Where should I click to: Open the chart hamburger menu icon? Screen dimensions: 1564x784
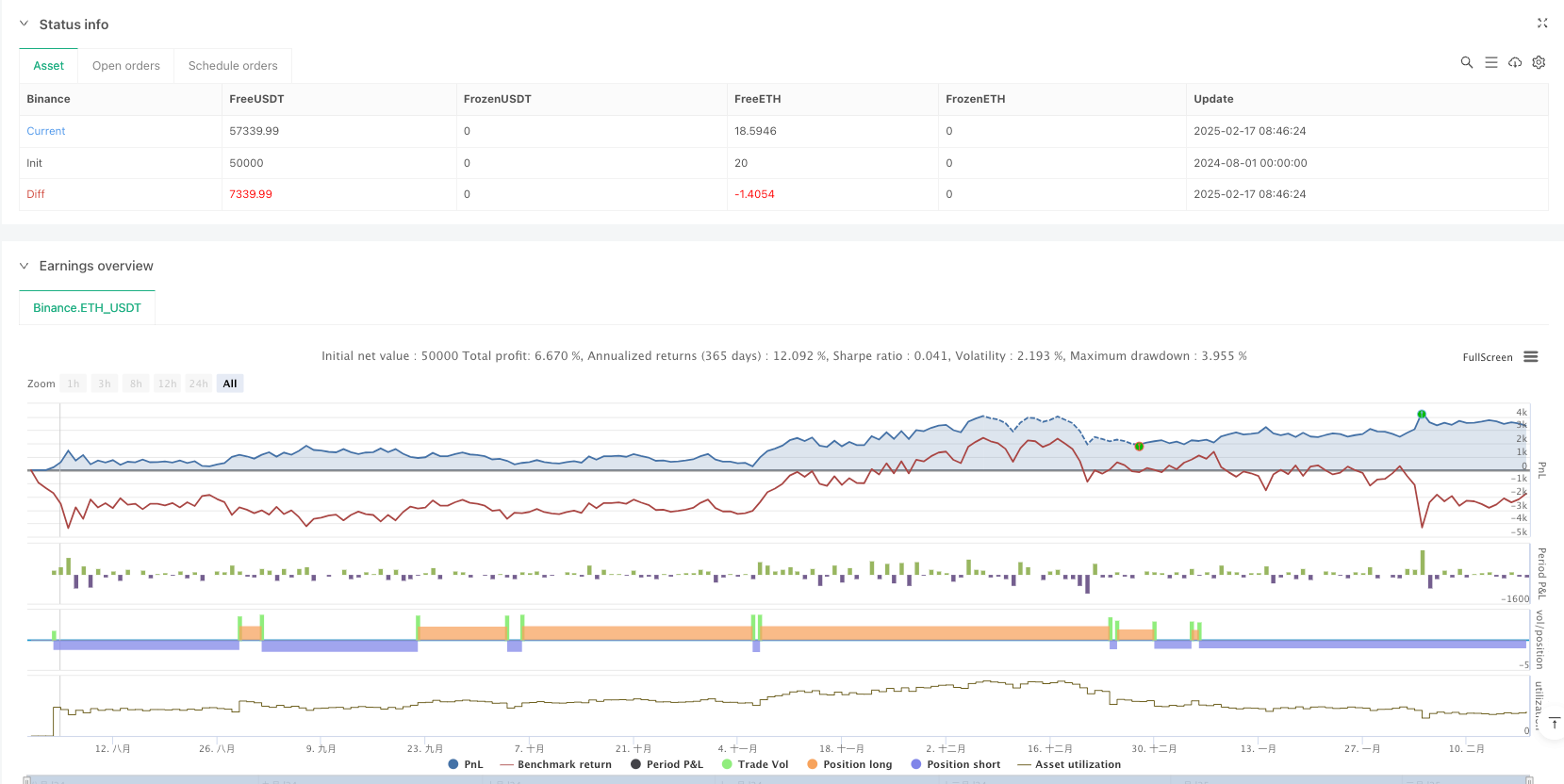[x=1531, y=357]
